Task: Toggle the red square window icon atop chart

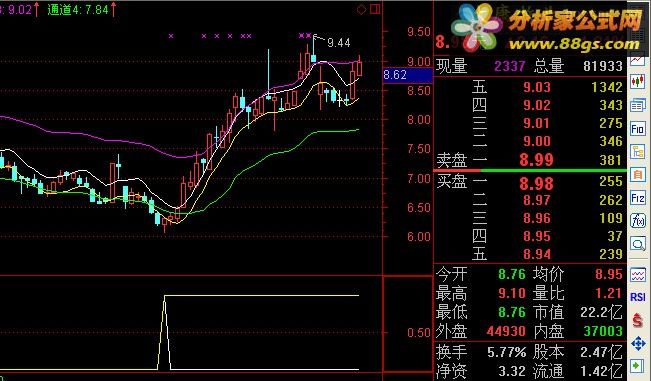Action: click(x=375, y=9)
